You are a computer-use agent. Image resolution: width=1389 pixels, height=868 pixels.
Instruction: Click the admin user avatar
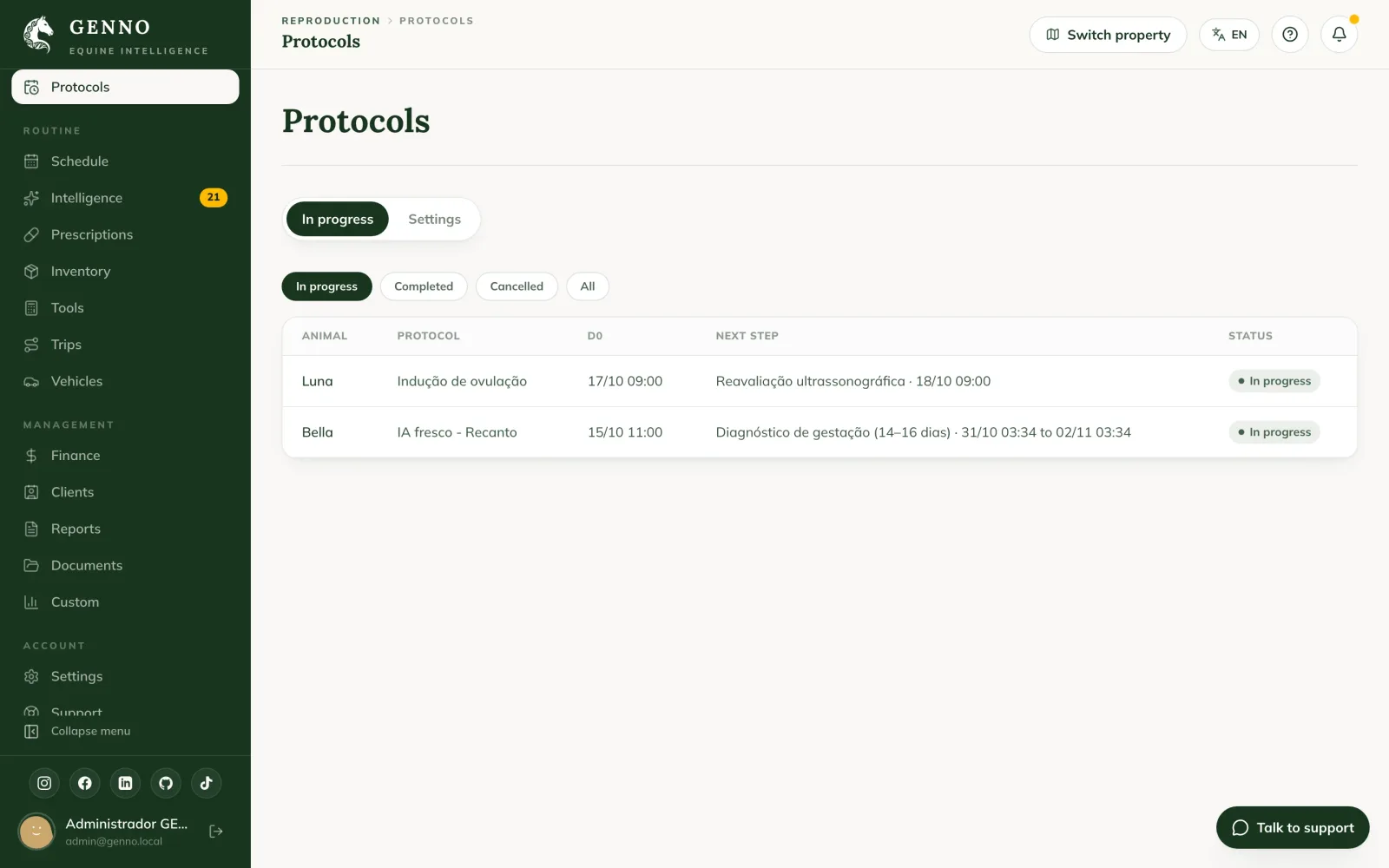[x=36, y=832]
